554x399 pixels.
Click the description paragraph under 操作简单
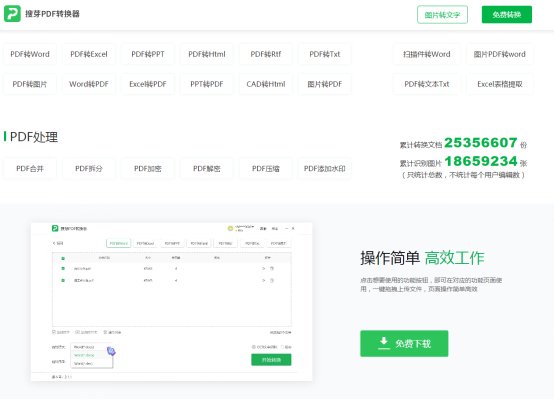pyautogui.click(x=431, y=284)
